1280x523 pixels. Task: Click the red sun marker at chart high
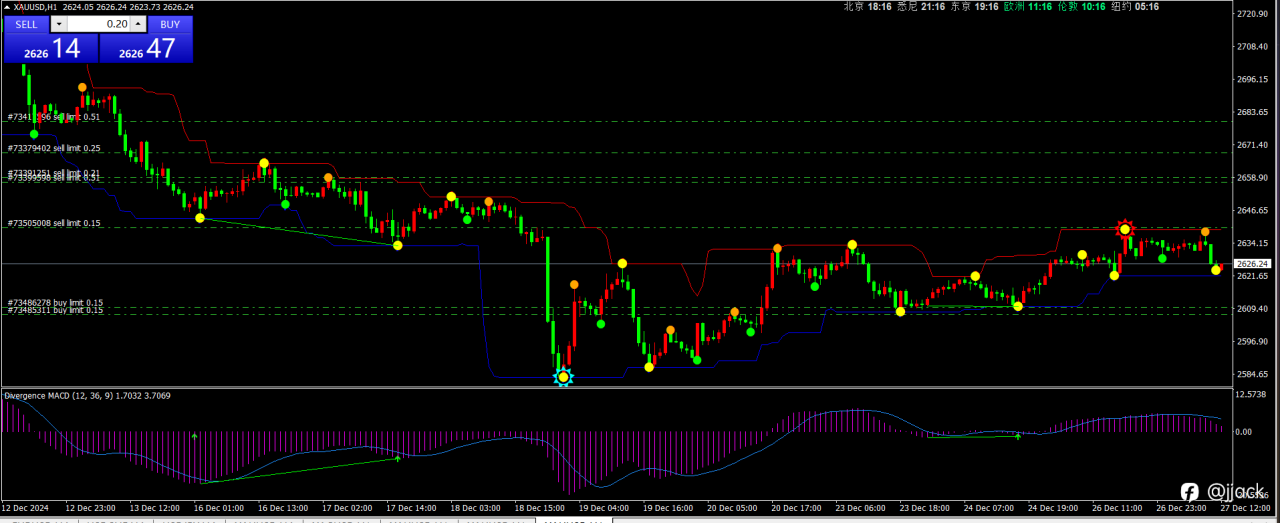point(1125,229)
